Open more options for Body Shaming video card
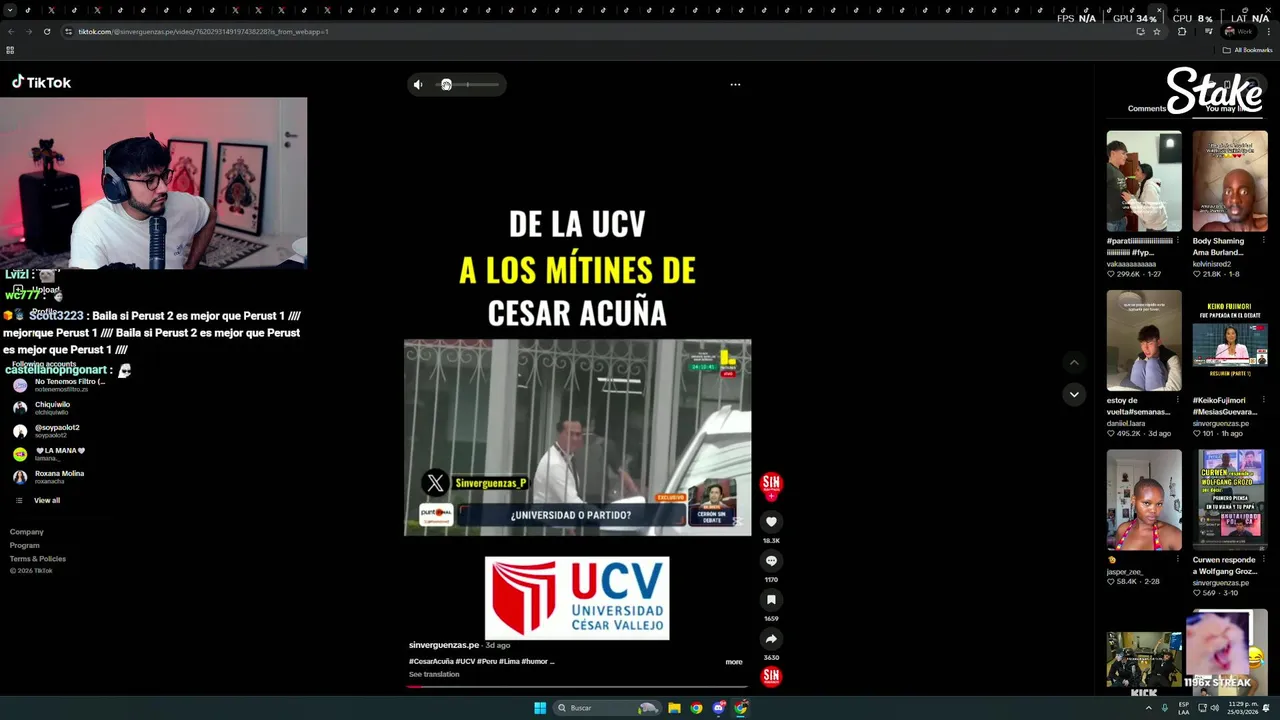 click(x=1263, y=241)
